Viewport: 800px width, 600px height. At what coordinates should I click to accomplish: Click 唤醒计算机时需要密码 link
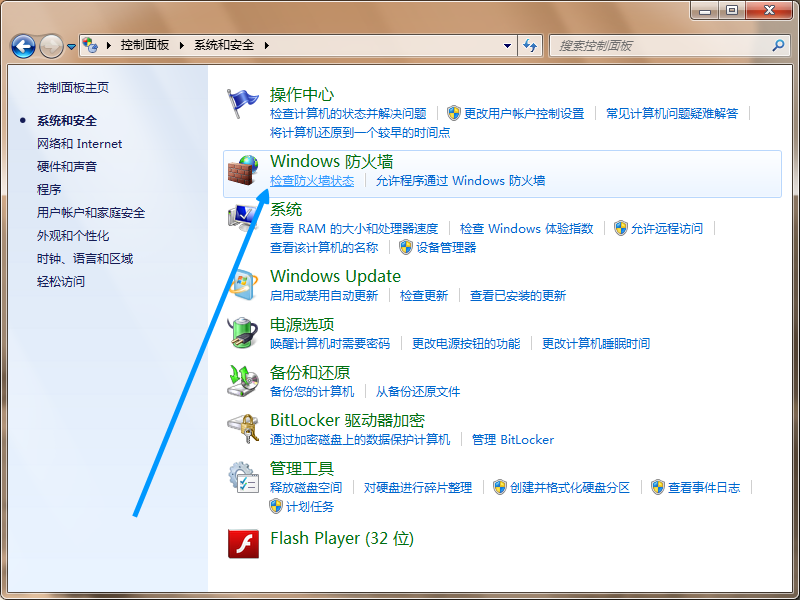coord(330,343)
